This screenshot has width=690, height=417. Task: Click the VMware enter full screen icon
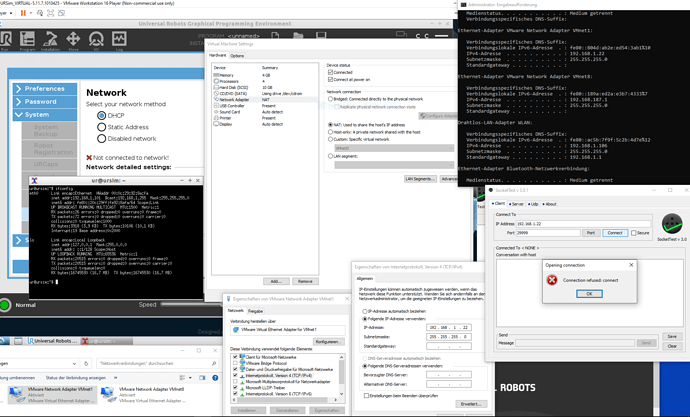[x=51, y=13]
